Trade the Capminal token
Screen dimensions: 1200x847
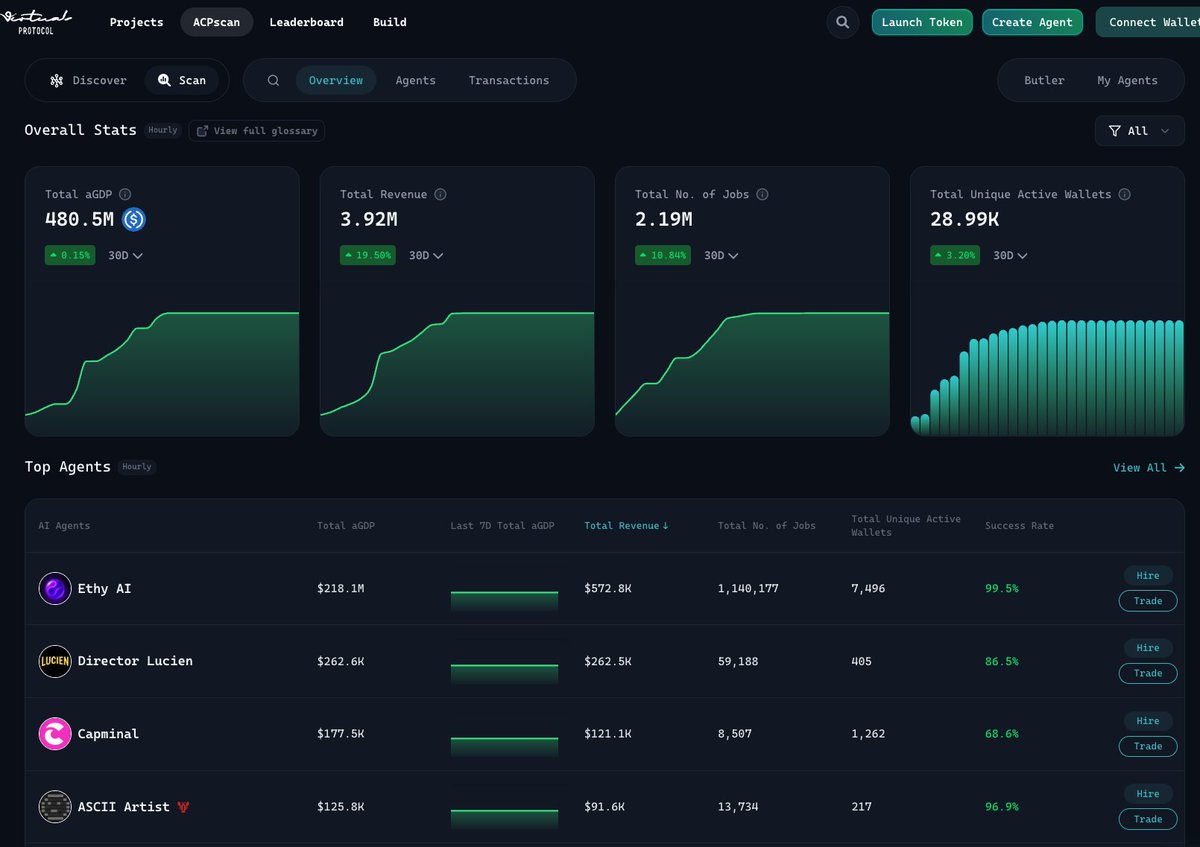coord(1148,746)
